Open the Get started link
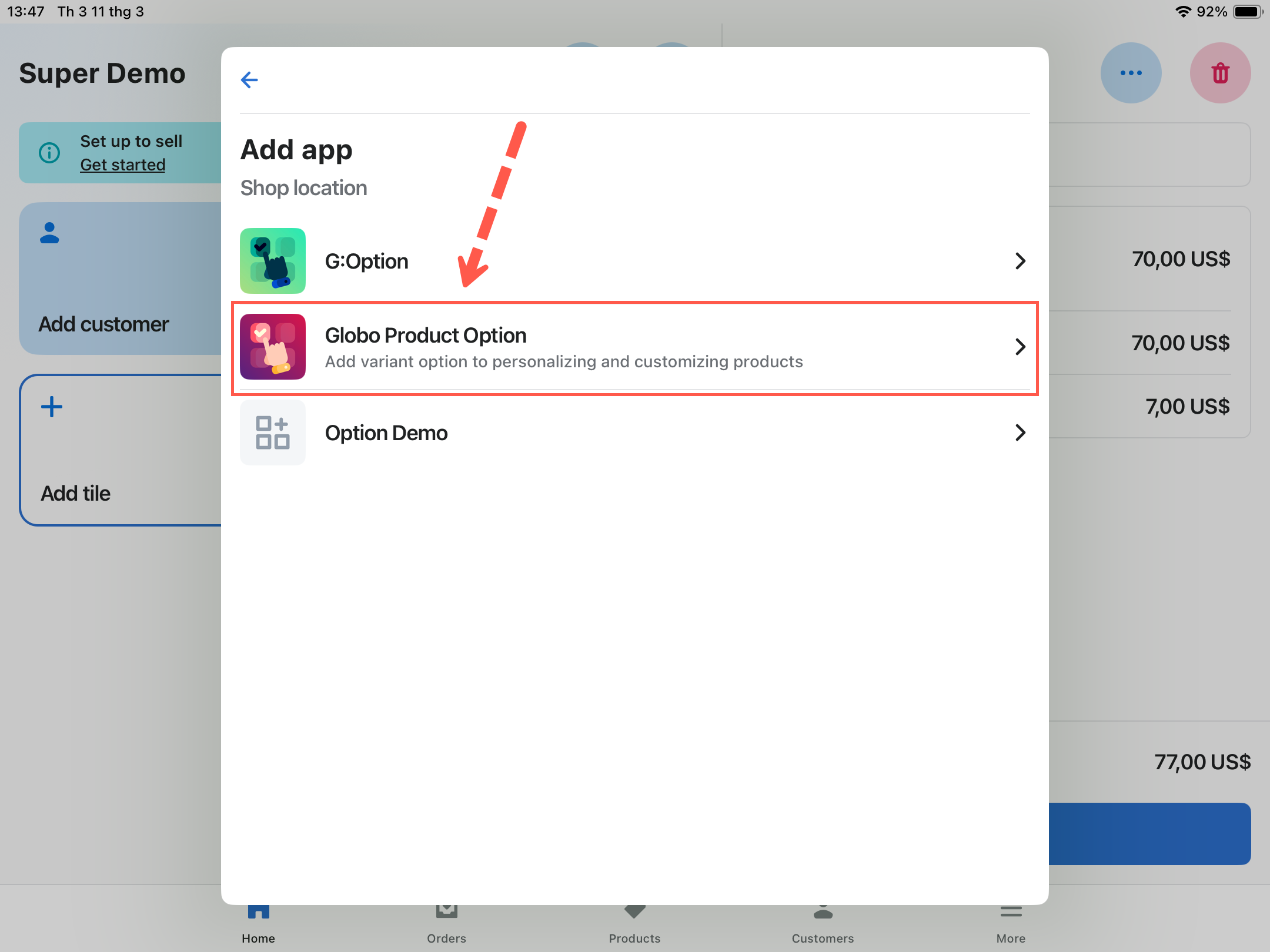This screenshot has width=1270, height=952. [x=123, y=165]
